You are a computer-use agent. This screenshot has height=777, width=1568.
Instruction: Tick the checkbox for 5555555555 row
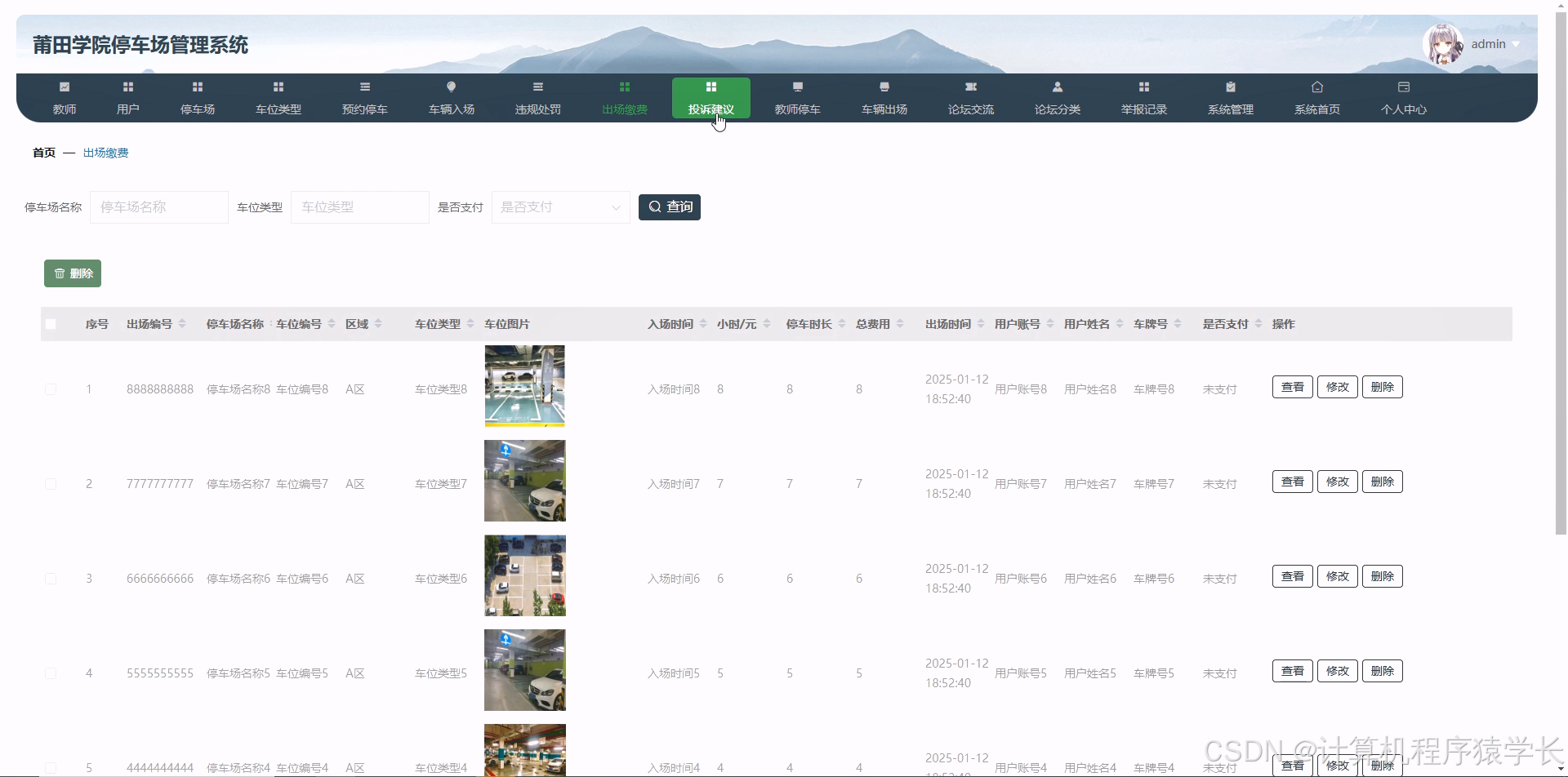tap(51, 673)
